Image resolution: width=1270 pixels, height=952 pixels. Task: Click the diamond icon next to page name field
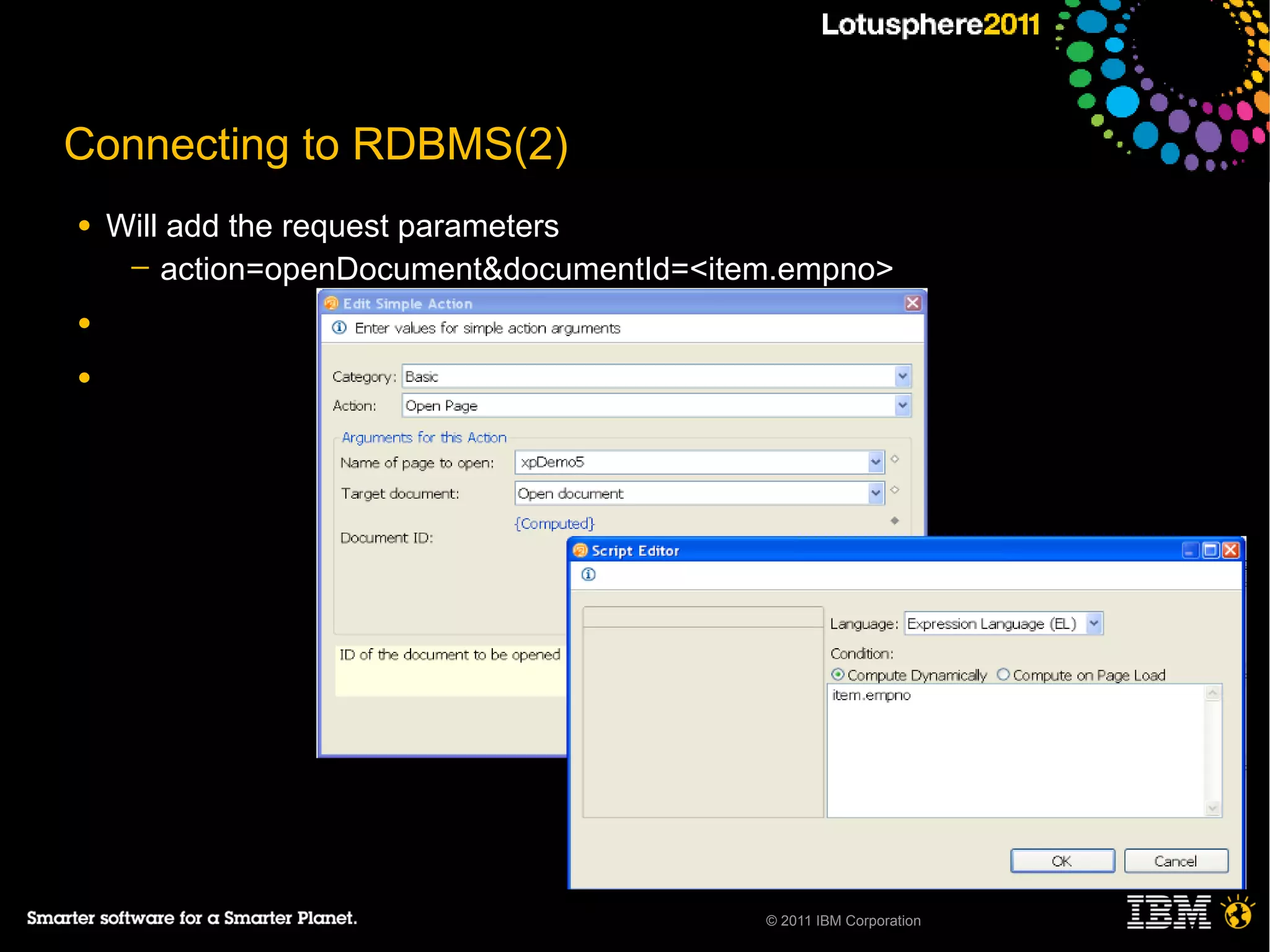point(895,459)
